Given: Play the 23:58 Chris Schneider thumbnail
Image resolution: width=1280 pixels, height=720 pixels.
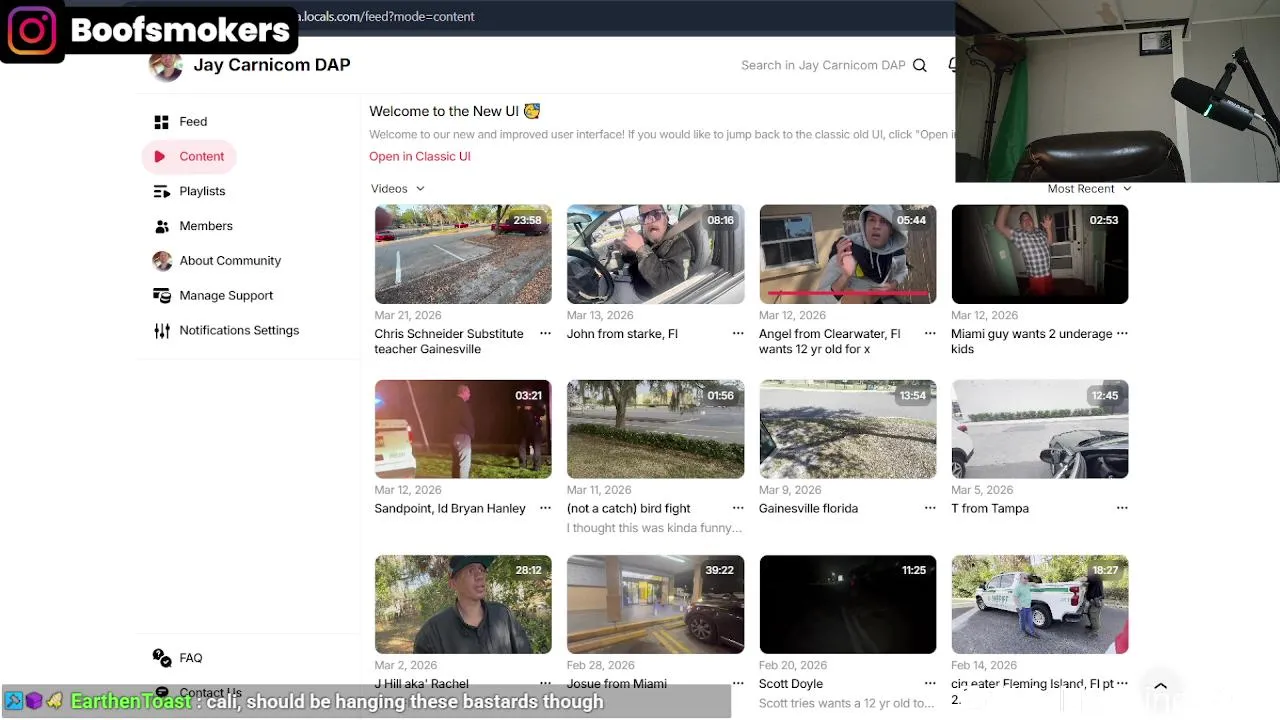Looking at the screenshot, I should 463,254.
